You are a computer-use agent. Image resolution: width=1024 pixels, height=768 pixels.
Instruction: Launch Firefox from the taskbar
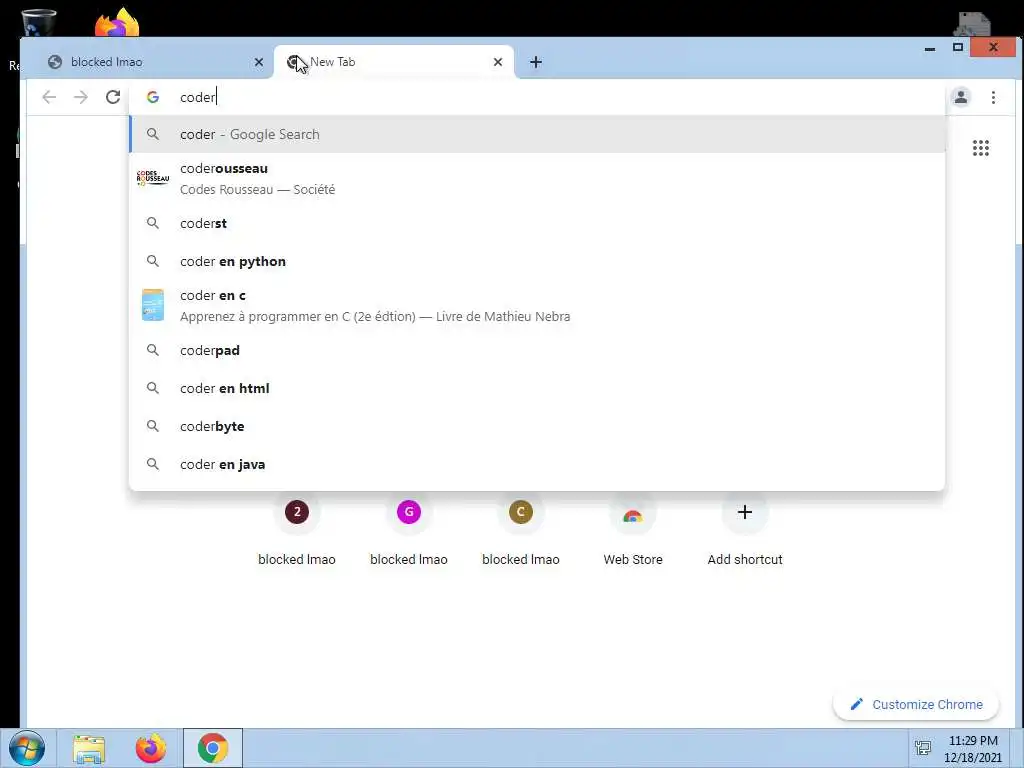(150, 748)
